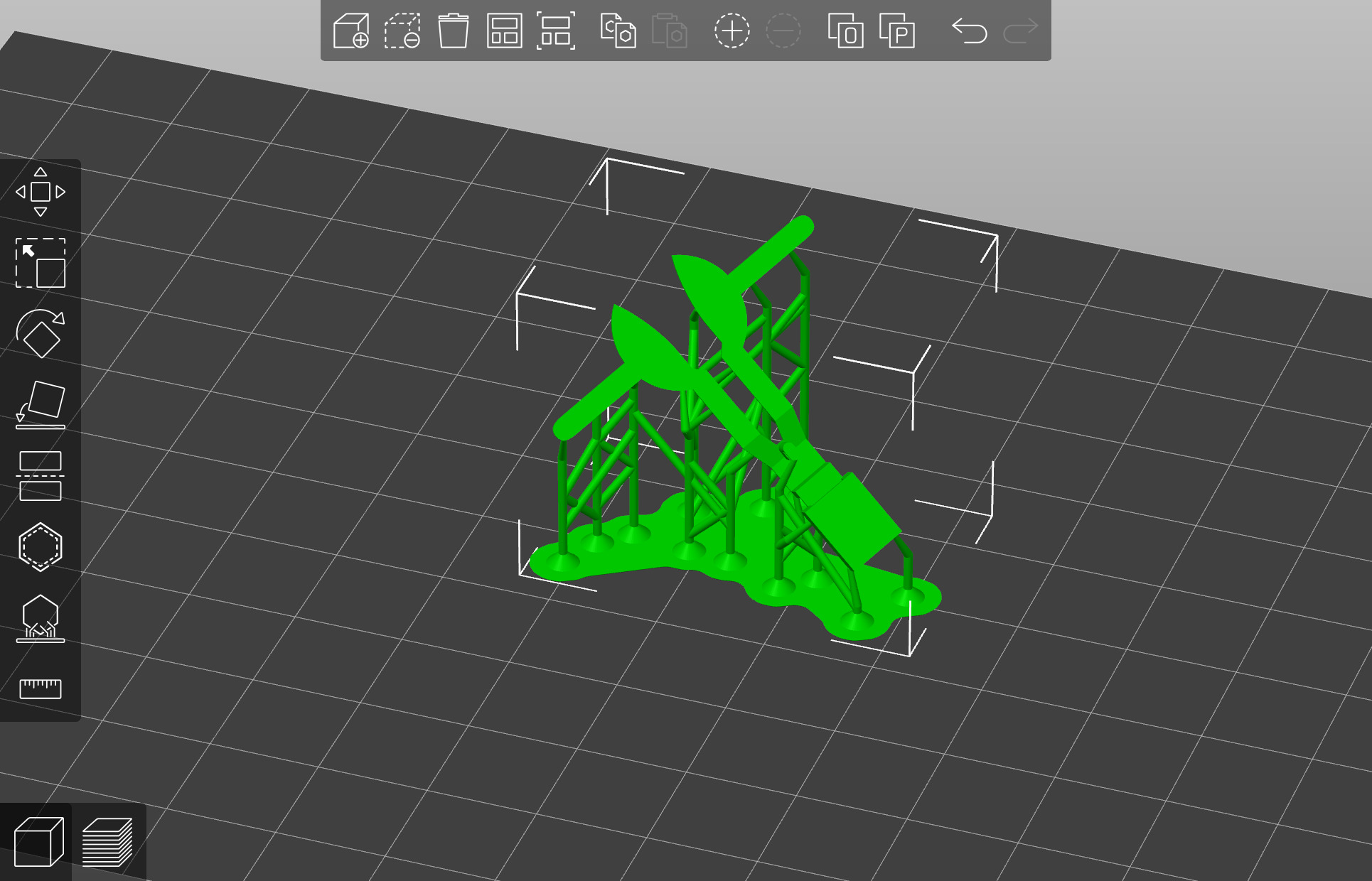Click the Remove selected model icon

(402, 31)
